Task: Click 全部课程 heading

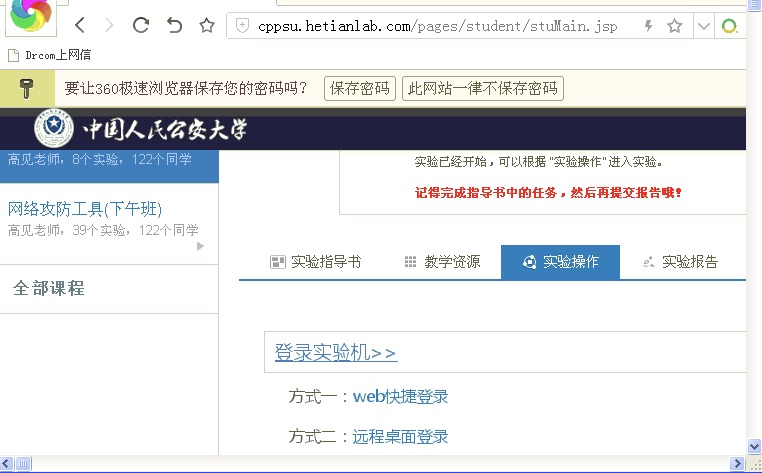Action: point(49,288)
